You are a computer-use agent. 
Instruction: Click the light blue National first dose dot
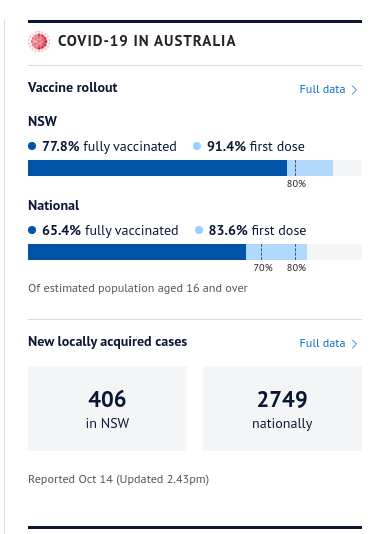tap(199, 231)
